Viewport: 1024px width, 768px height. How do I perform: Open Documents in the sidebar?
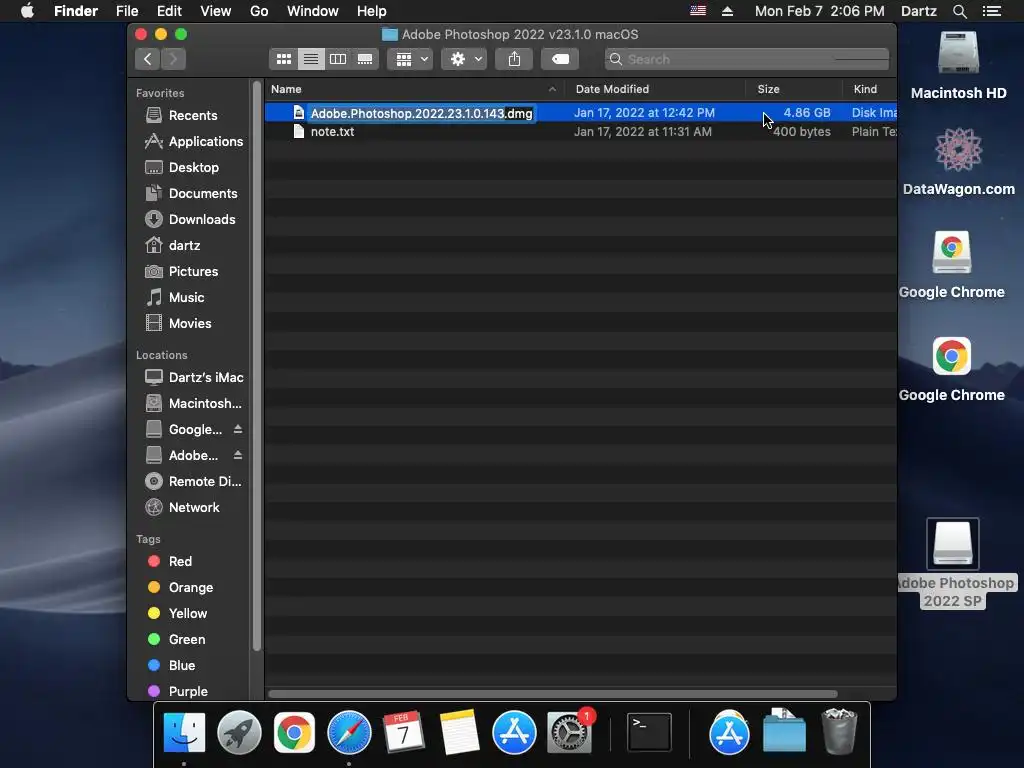(191, 194)
